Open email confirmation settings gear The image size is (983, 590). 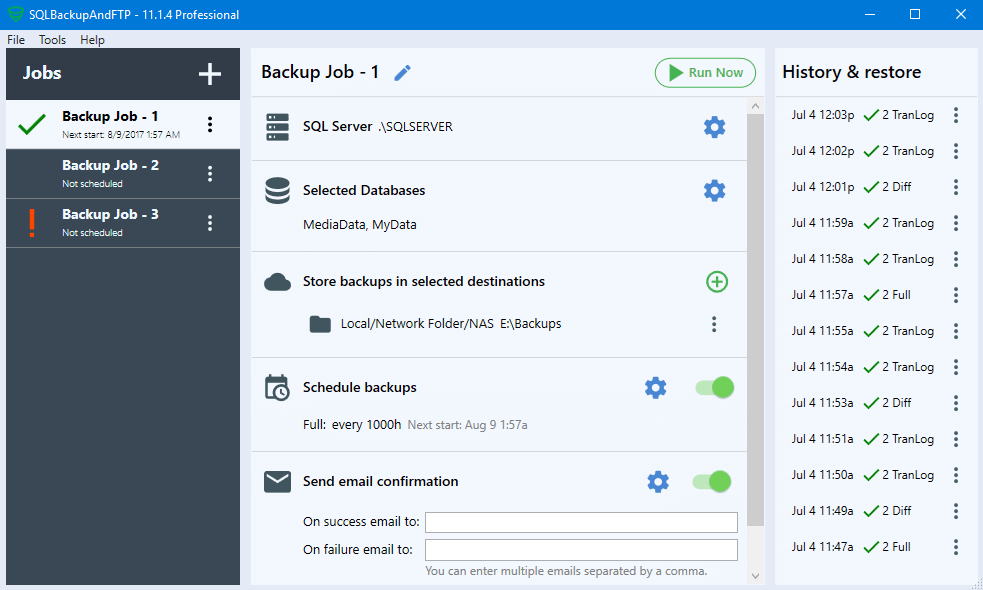pyautogui.click(x=657, y=481)
